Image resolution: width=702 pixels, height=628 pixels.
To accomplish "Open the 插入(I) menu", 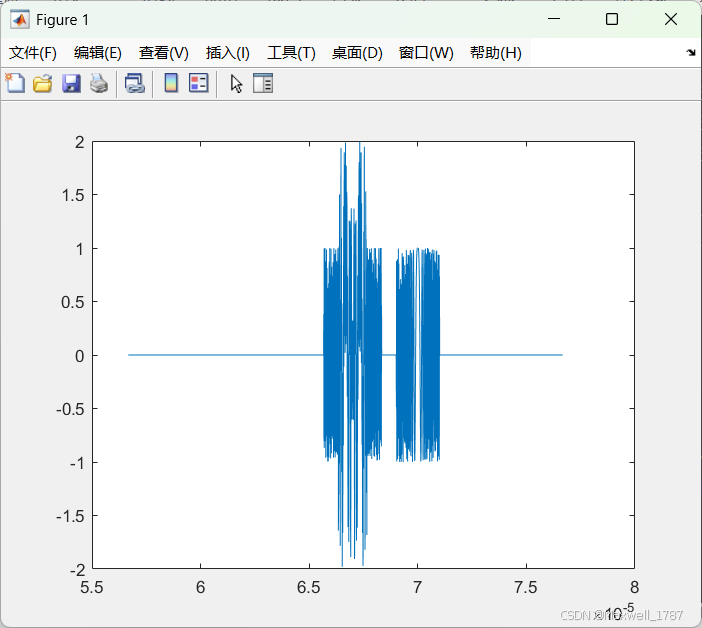I will click(x=227, y=53).
